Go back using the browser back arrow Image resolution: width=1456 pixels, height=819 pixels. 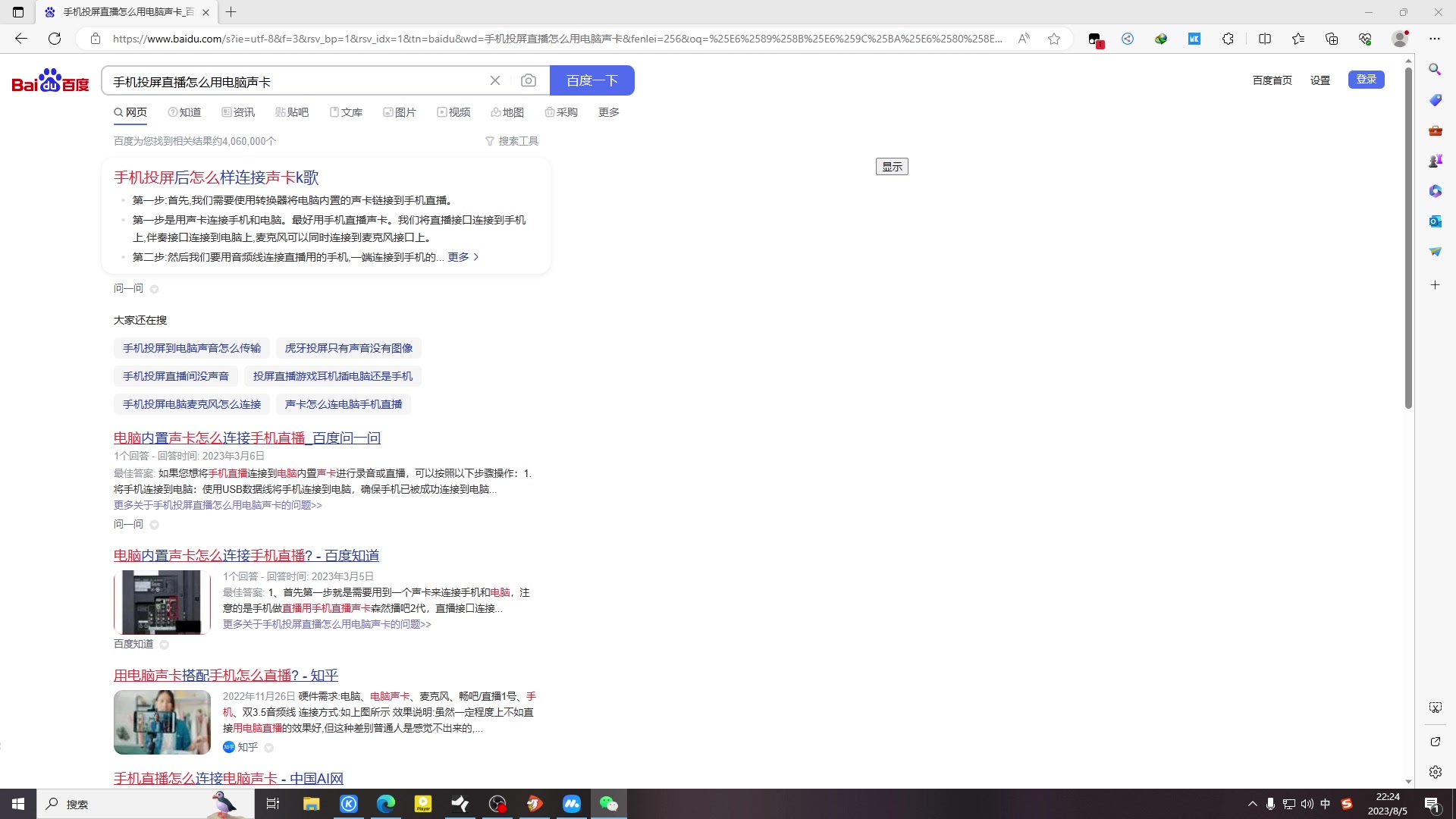[21, 39]
